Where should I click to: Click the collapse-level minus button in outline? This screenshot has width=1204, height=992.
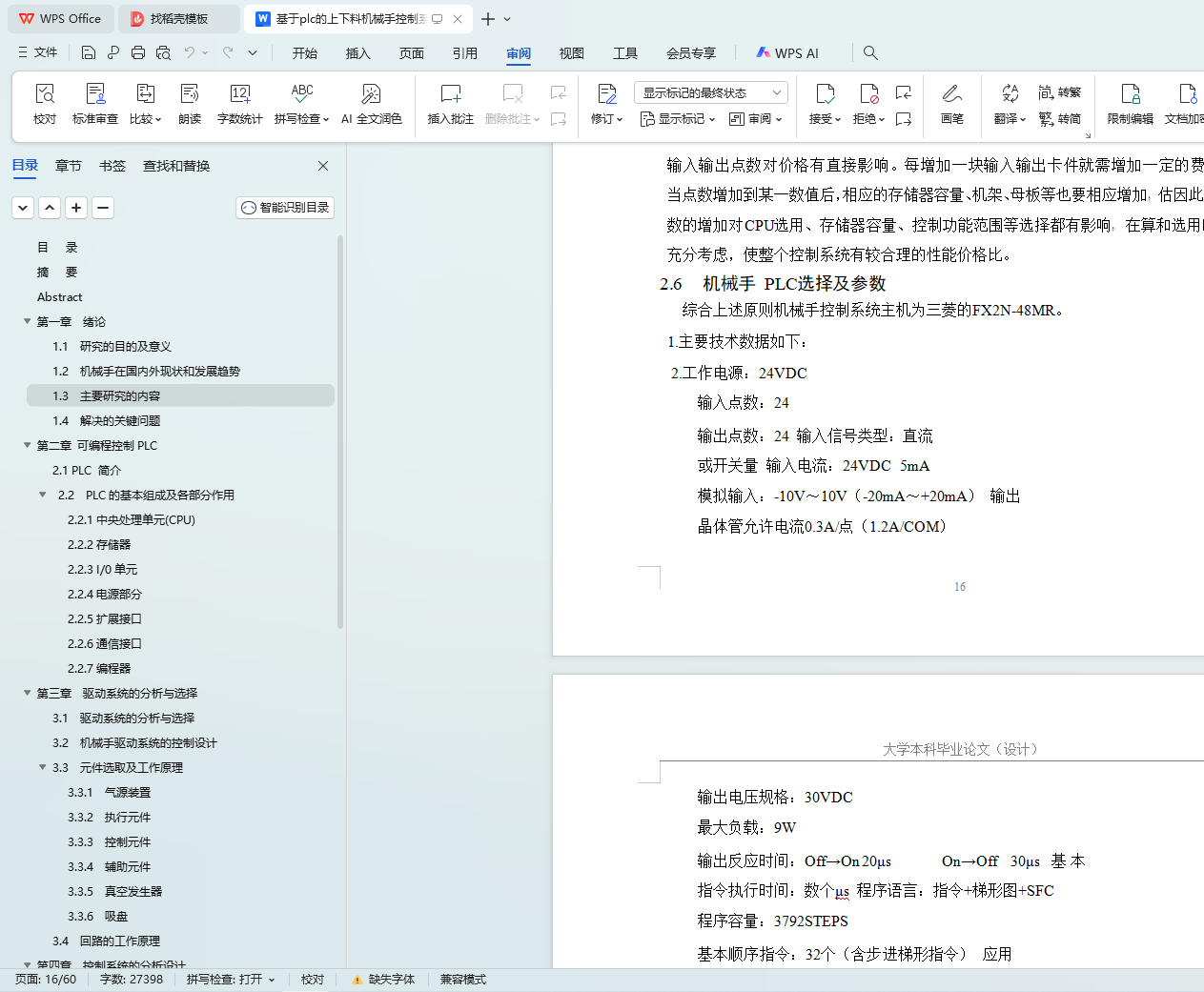103,208
